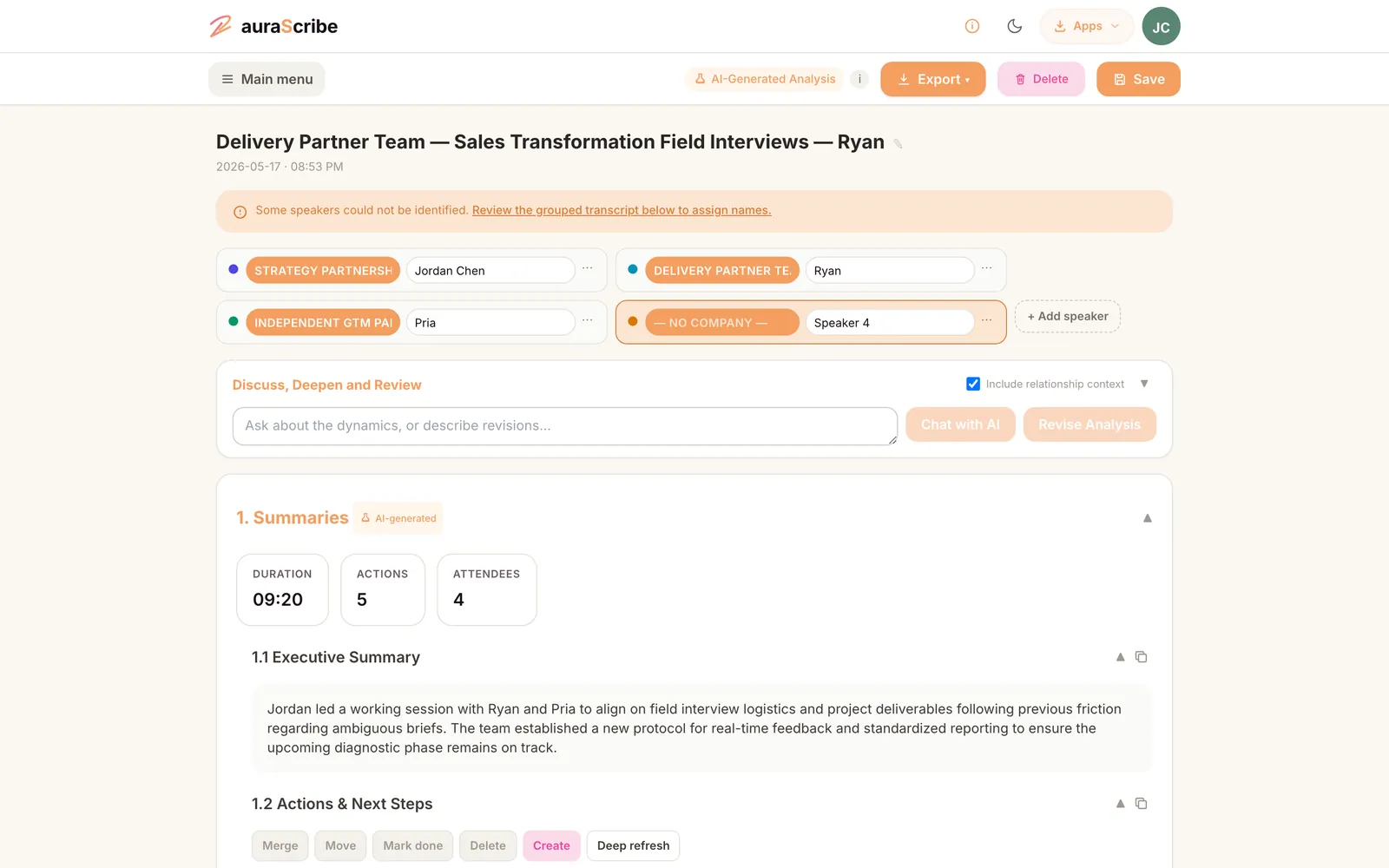Click the green dot for Pria

tap(234, 321)
